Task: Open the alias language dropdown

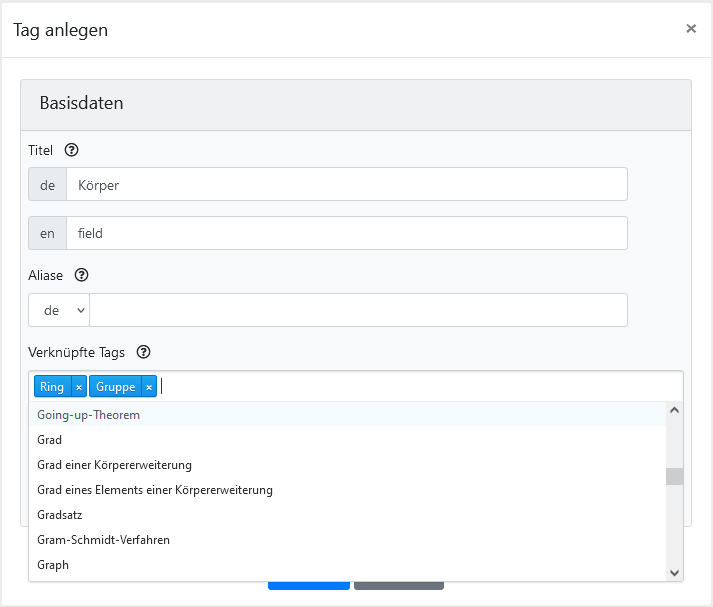Action: [59, 310]
